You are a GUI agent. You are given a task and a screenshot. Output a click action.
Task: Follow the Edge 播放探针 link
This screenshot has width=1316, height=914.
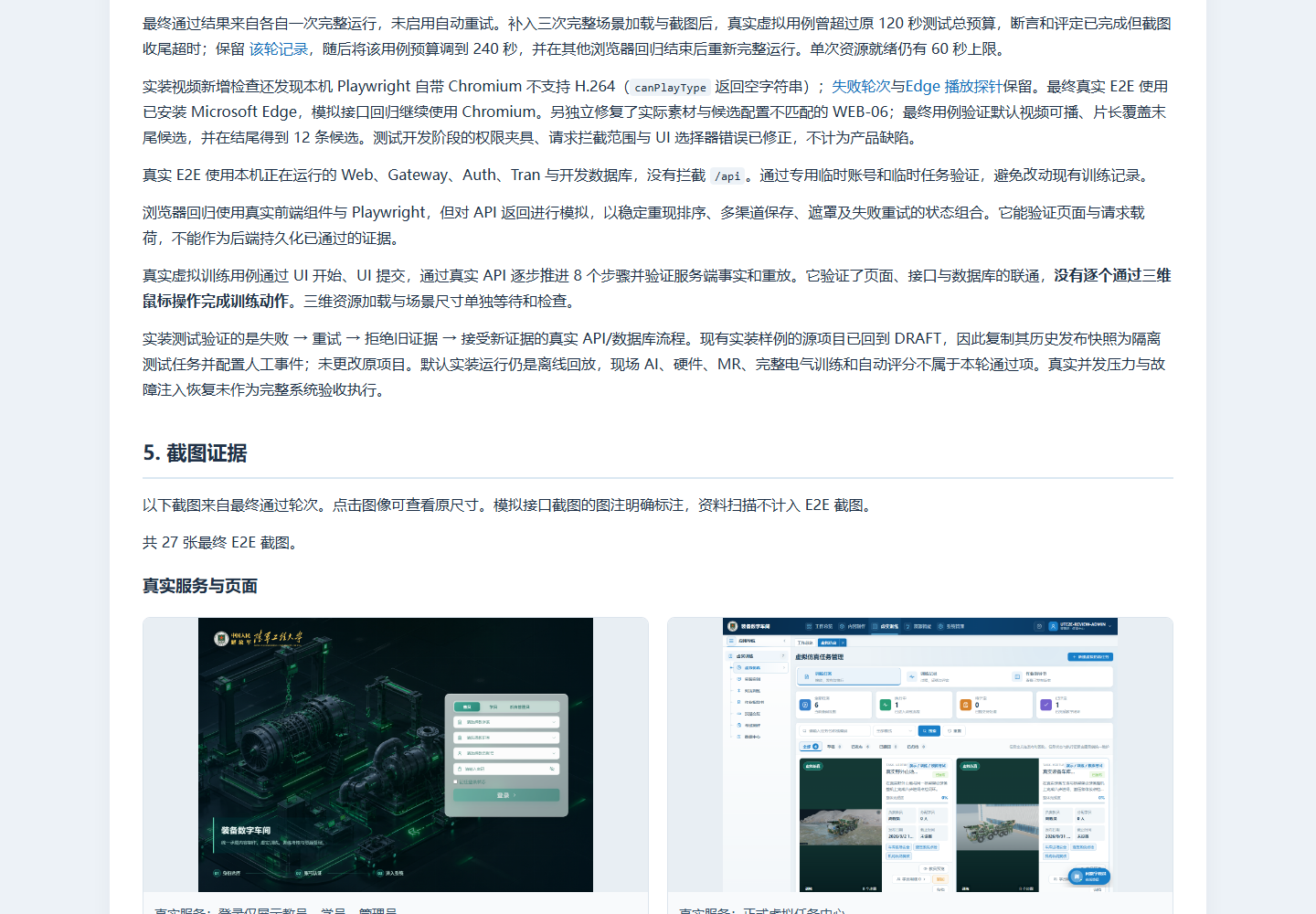[954, 87]
